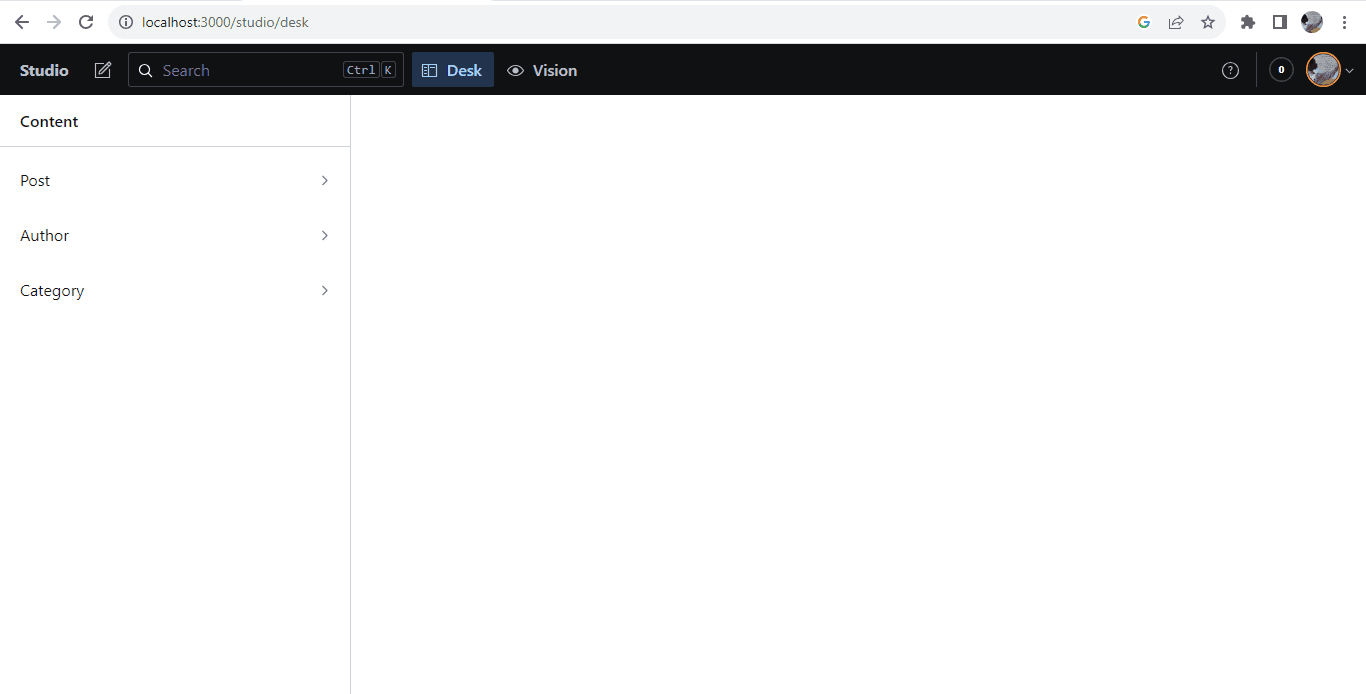Expand the Author chevron arrow
The width and height of the screenshot is (1366, 694).
point(324,236)
